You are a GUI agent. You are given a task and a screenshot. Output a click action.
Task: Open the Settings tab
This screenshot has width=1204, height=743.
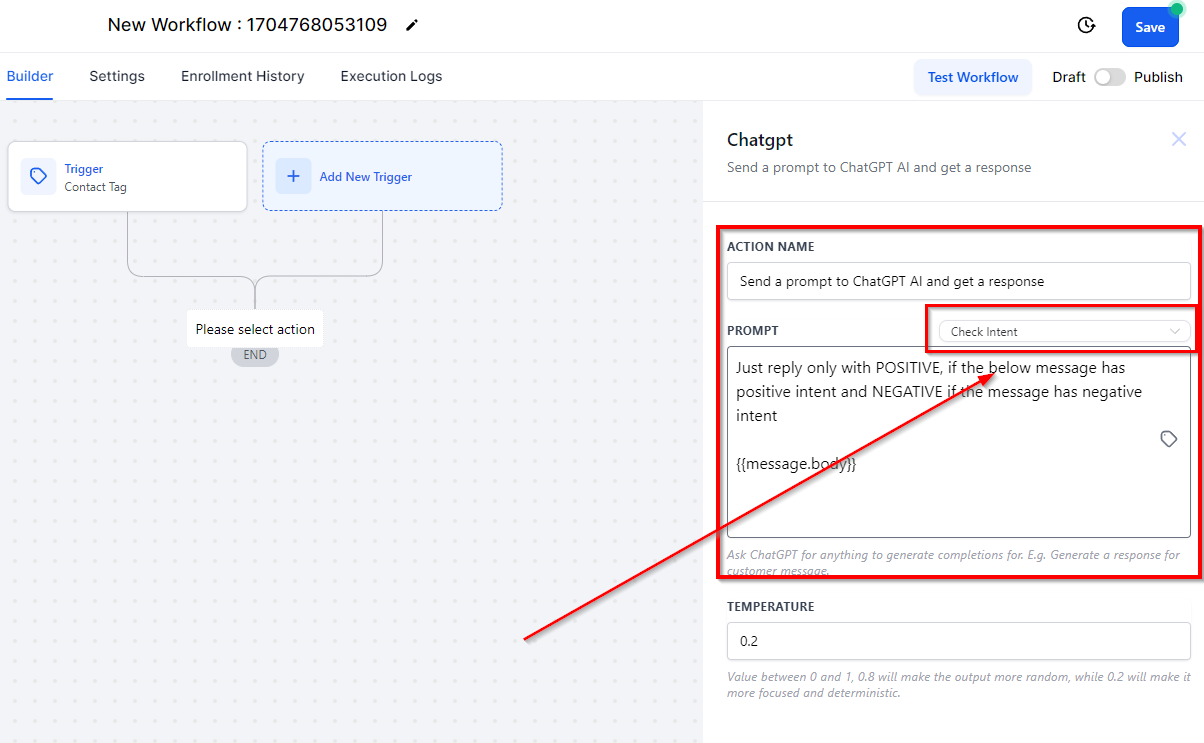point(117,76)
